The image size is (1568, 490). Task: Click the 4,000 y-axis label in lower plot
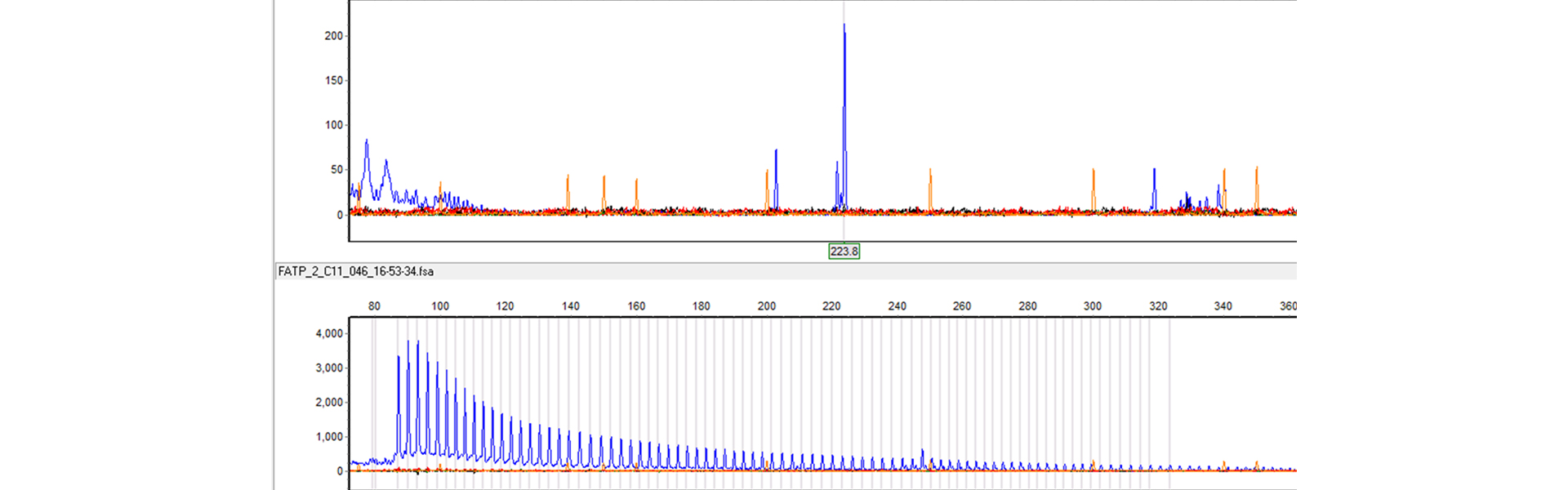point(329,333)
